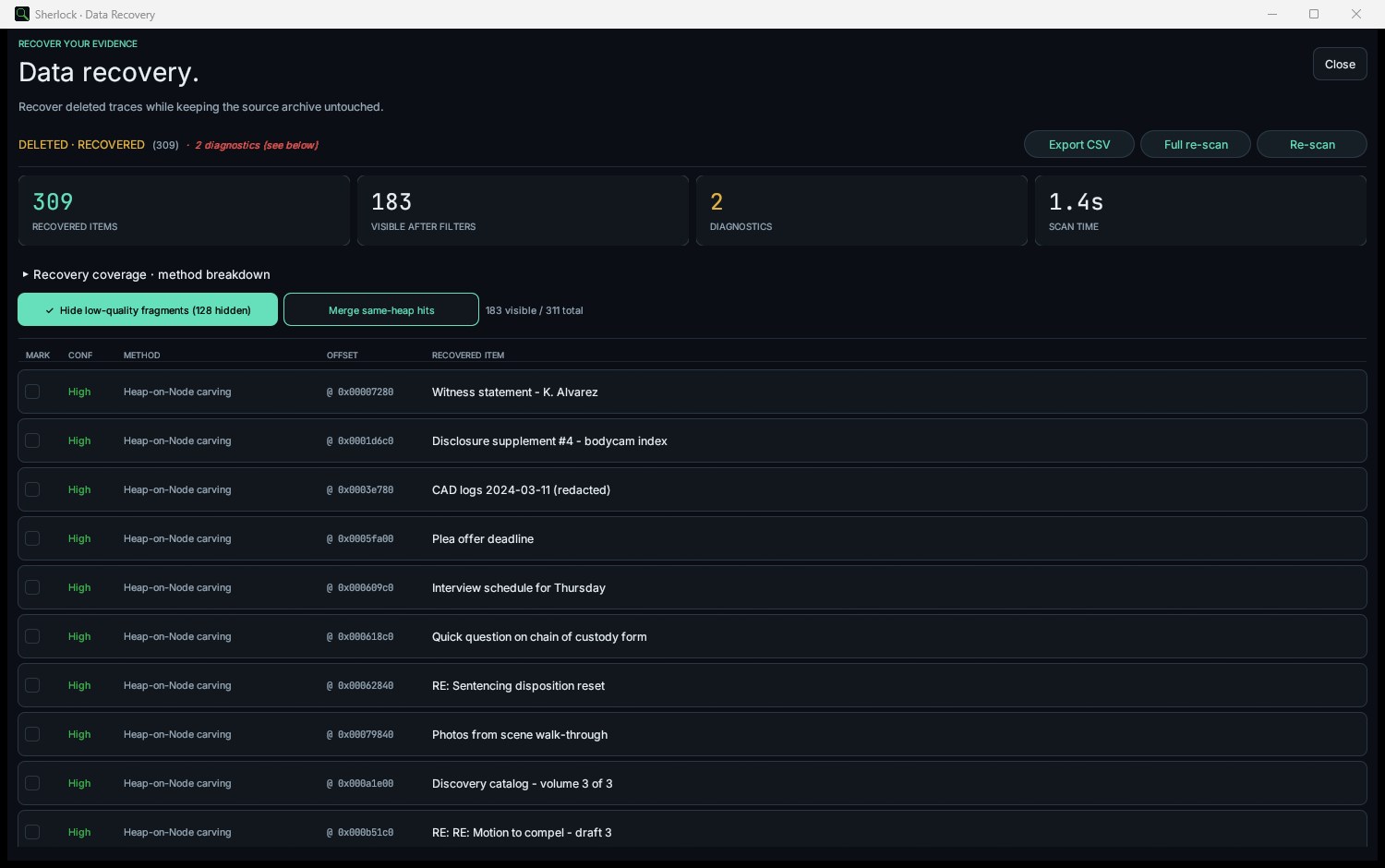Screen dimensions: 1385x868
Task: Toggle Merge same-heap hits
Action: pos(381,309)
